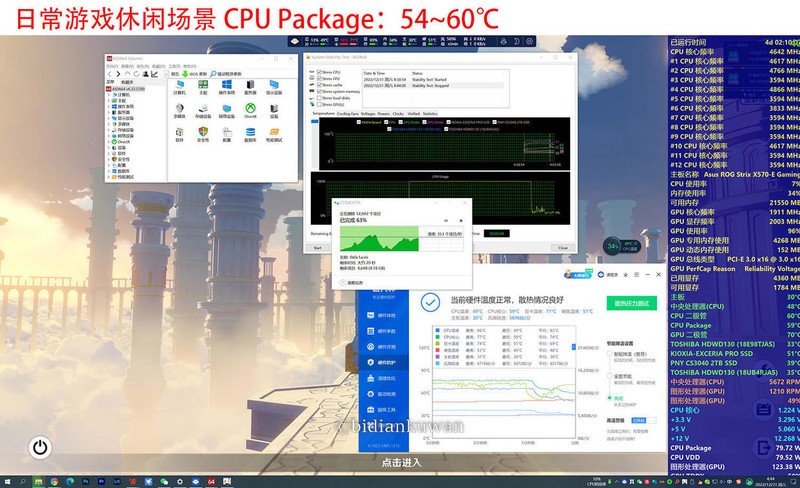Expand DirectX node in AIDA64 tree
Viewport: 800px width, 488px height.
[x=108, y=142]
